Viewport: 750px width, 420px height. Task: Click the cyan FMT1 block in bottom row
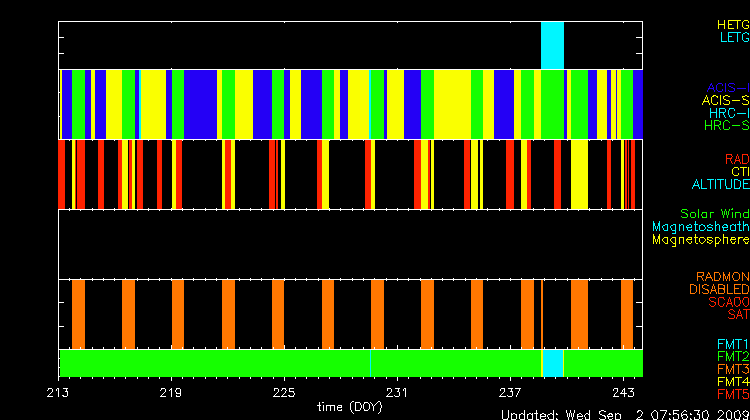(553, 362)
